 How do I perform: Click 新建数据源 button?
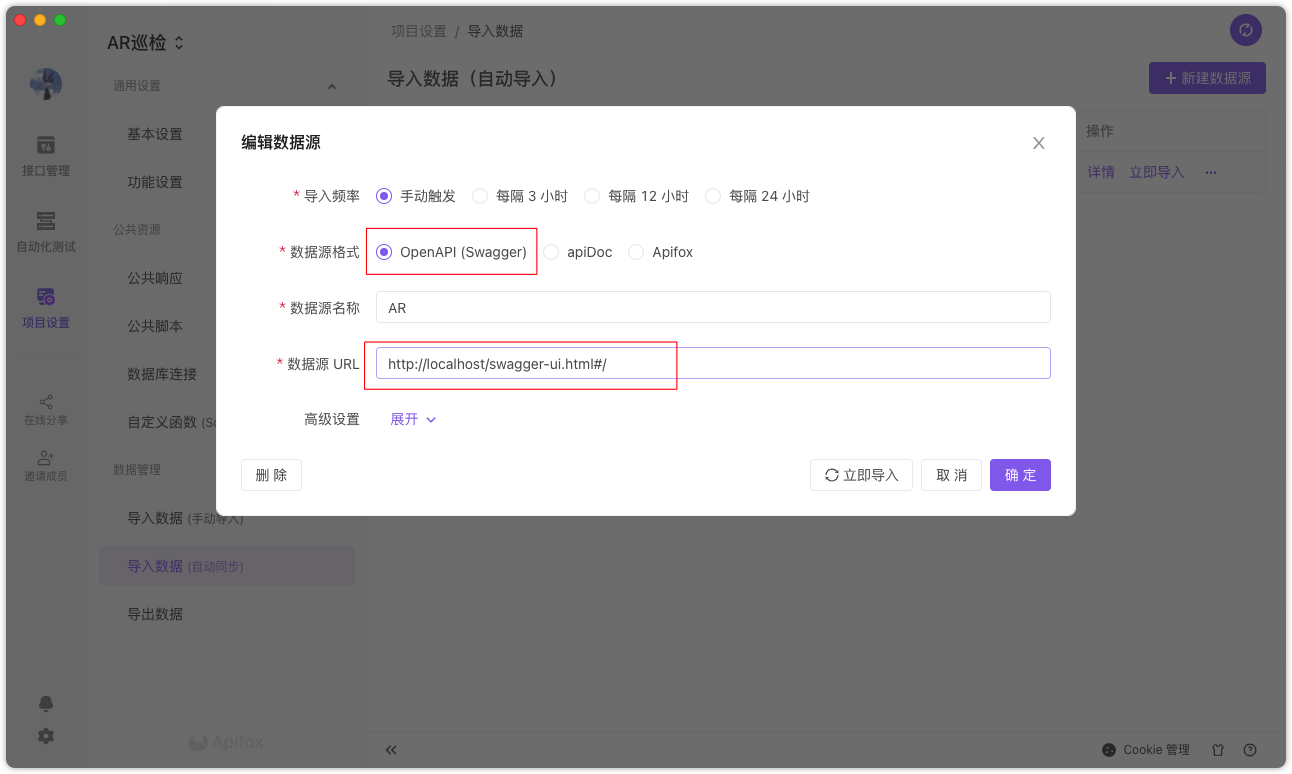[1207, 78]
